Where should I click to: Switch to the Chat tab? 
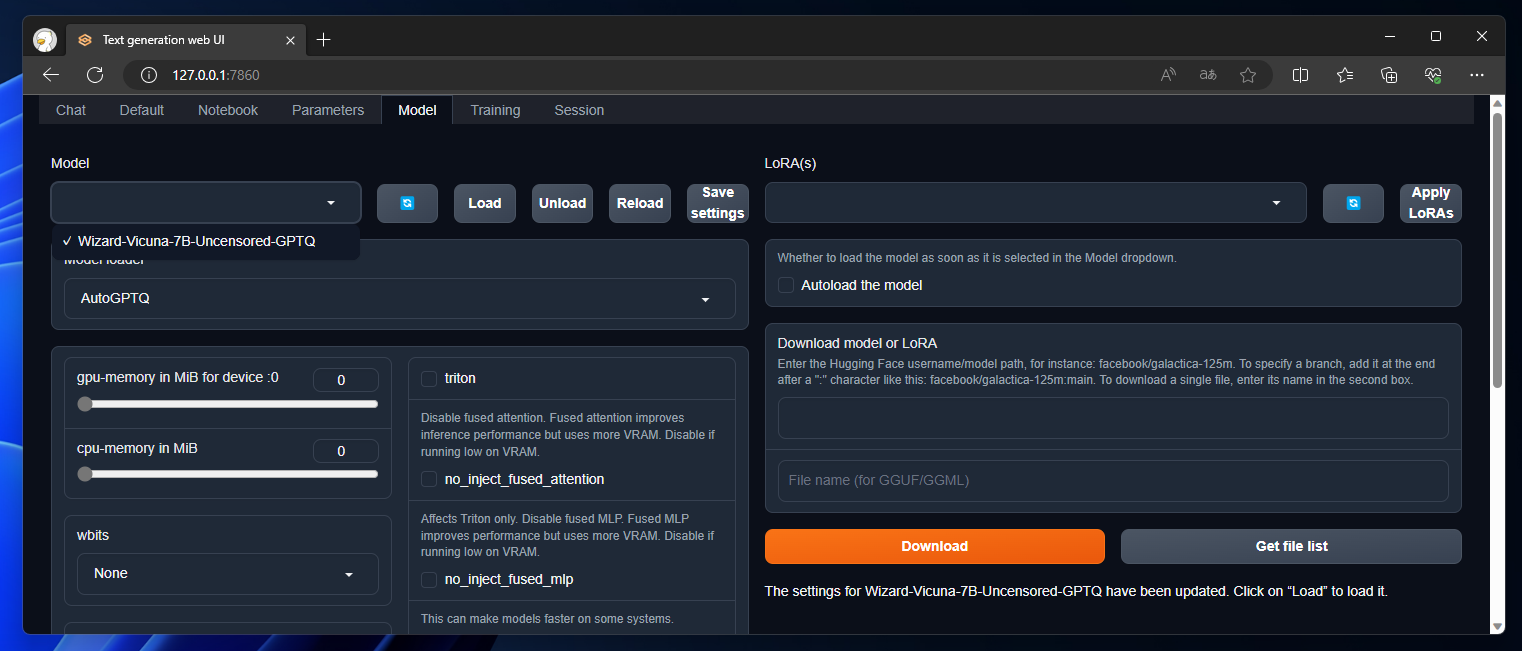pos(71,110)
